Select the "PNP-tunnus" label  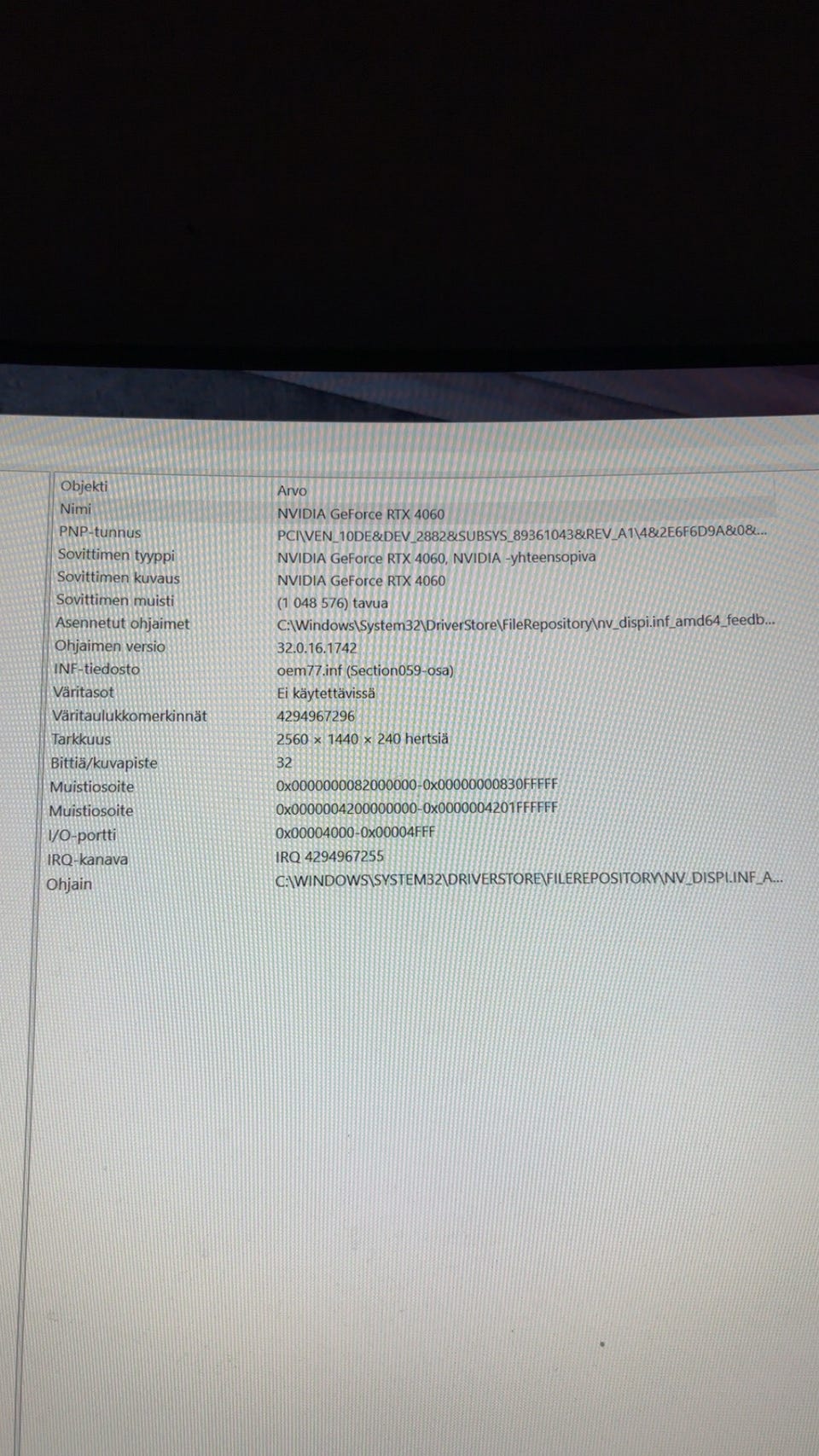pos(100,532)
